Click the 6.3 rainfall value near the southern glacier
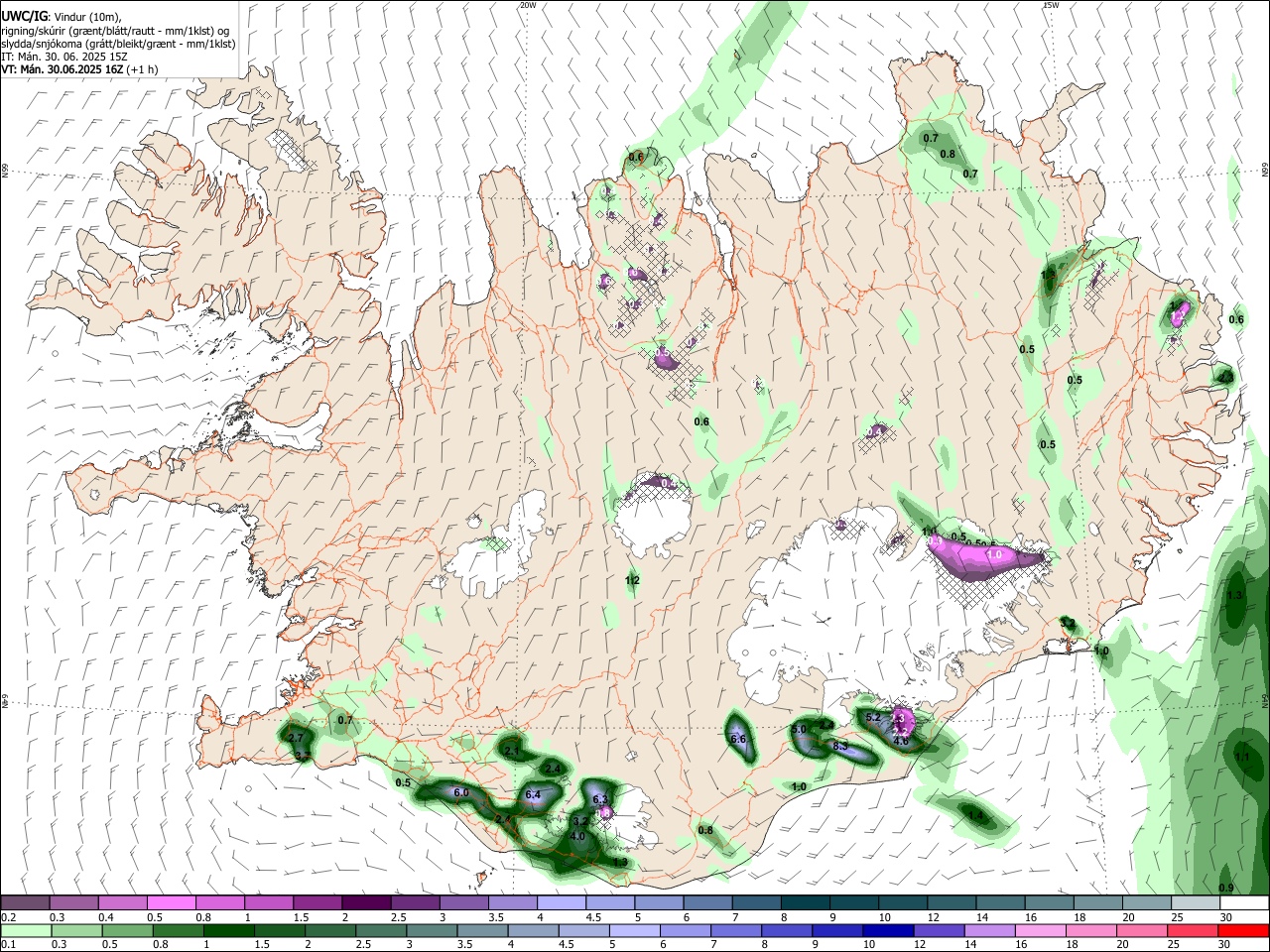Screen dimensions: 1270x952 tap(600, 799)
